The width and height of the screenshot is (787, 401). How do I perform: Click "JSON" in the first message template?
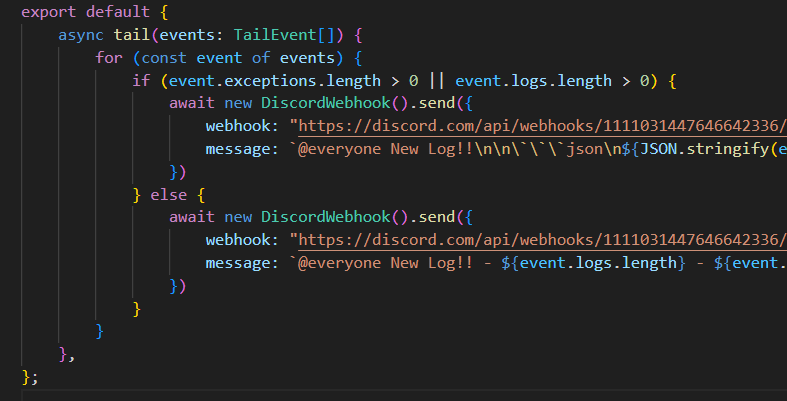[660, 149]
